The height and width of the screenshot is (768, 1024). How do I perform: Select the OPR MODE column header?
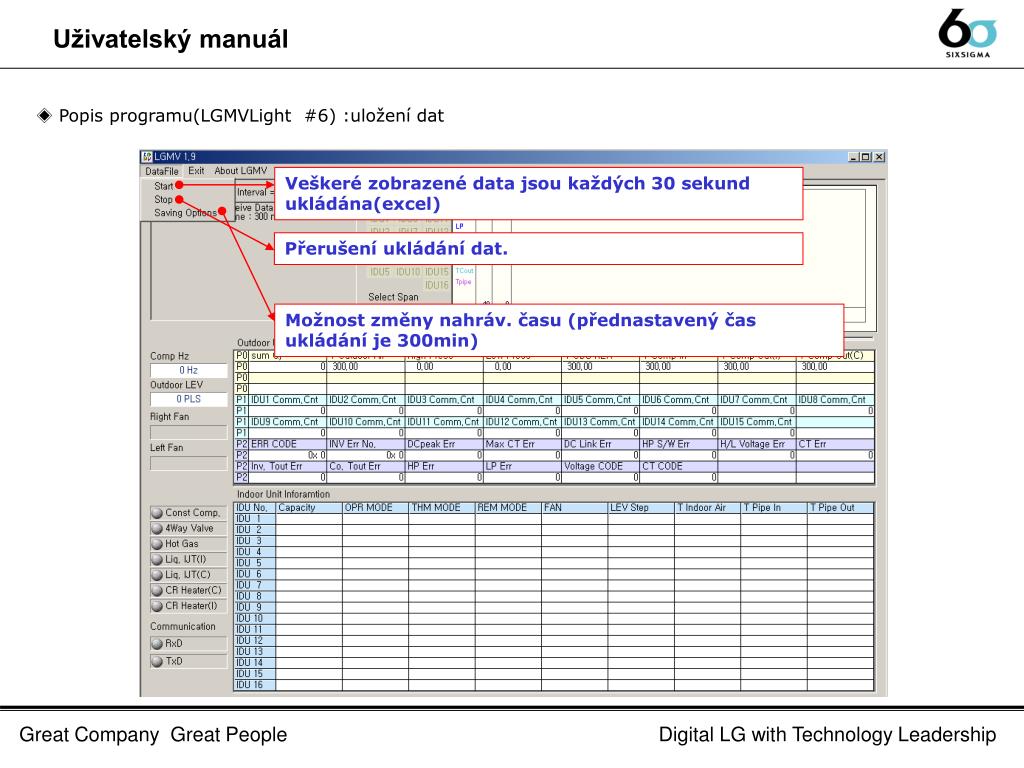[376, 507]
